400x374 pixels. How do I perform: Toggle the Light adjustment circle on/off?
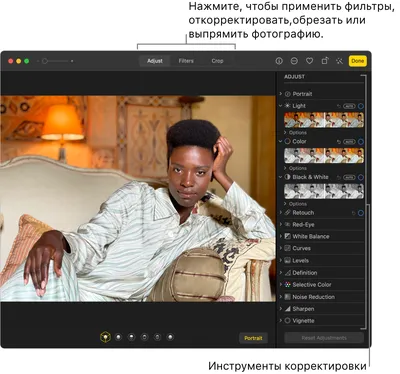tap(361, 106)
